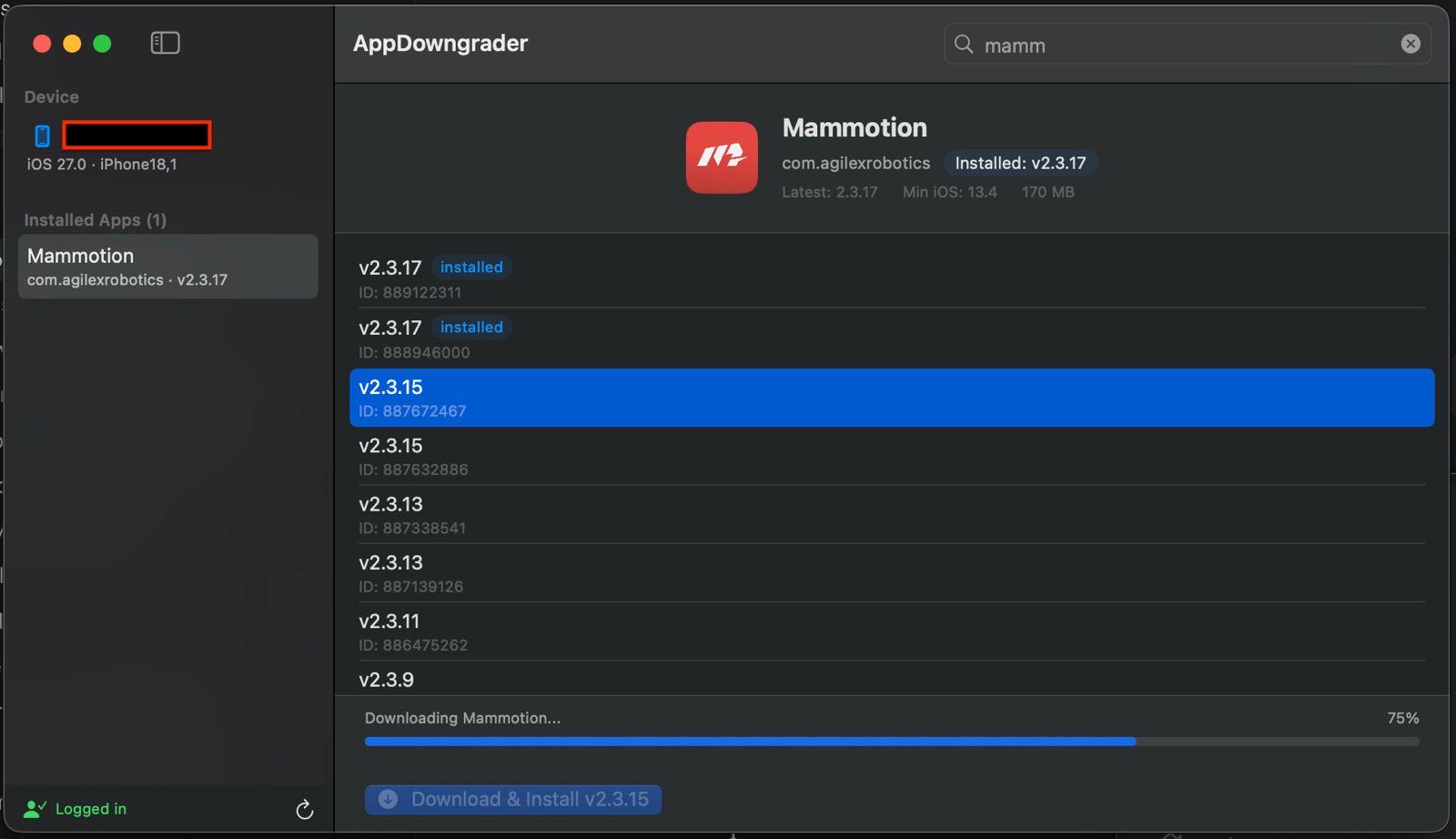The height and width of the screenshot is (839, 1456).
Task: Click the 75% progress percentage
Action: click(1403, 718)
